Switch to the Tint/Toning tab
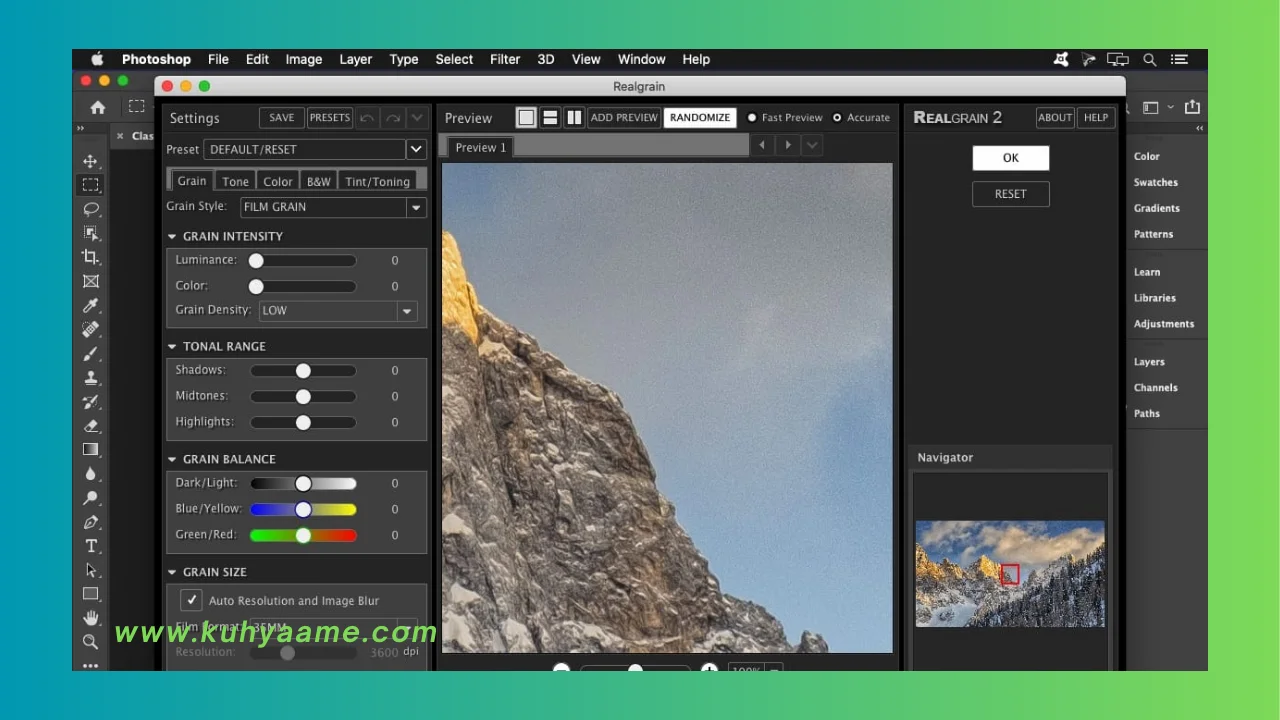Viewport: 1280px width, 720px height. (x=377, y=181)
